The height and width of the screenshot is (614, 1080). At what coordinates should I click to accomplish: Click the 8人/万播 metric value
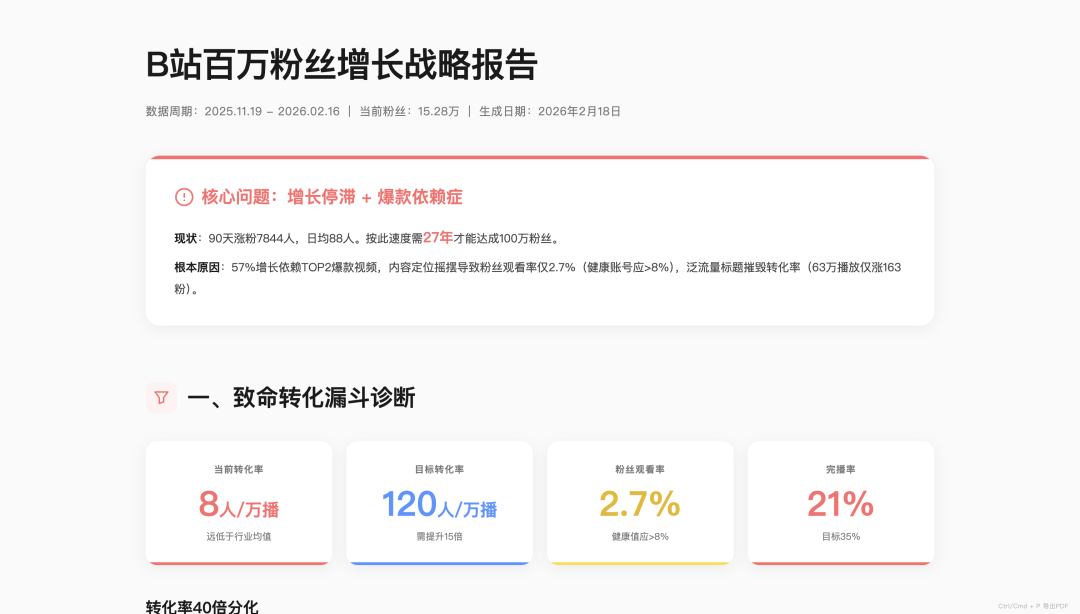pos(238,504)
